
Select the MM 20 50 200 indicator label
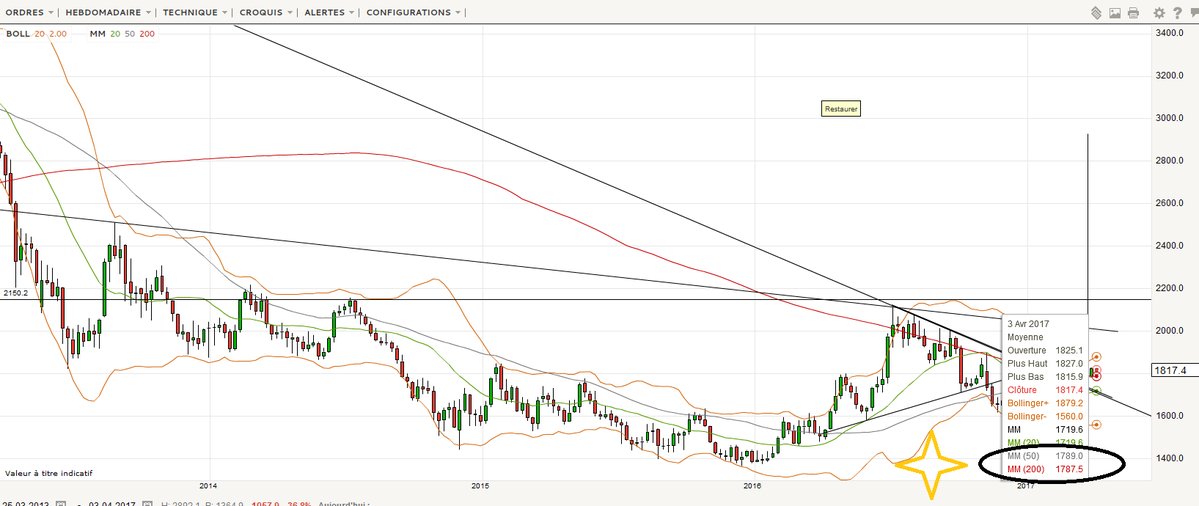[x=122, y=34]
